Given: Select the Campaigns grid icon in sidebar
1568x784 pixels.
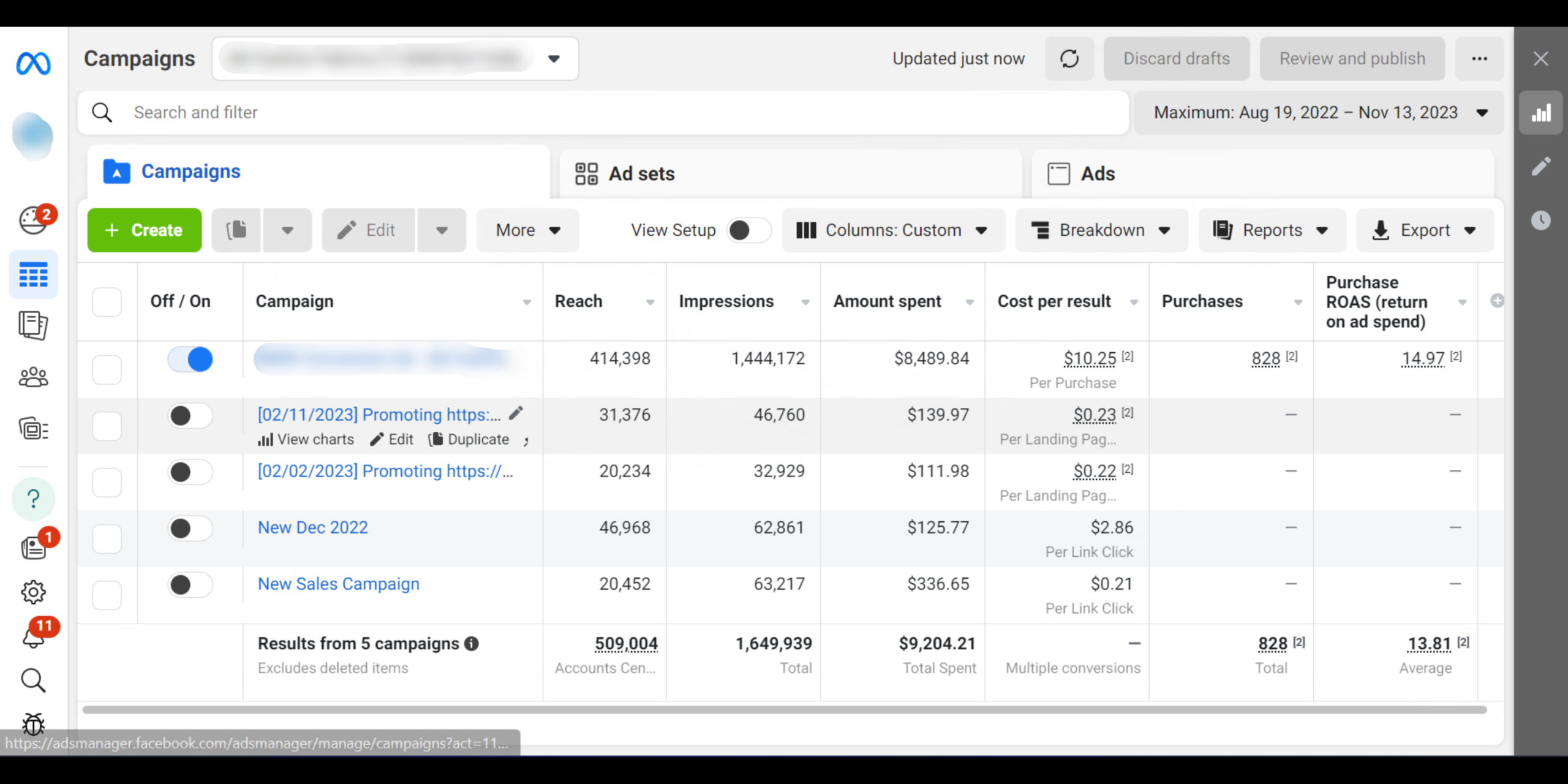Looking at the screenshot, I should (x=33, y=274).
